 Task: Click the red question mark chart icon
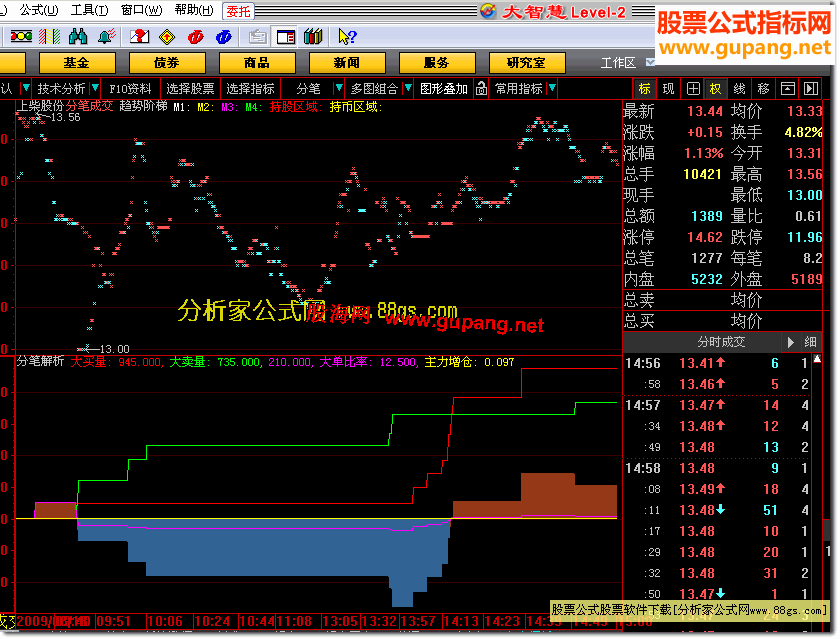[139, 36]
